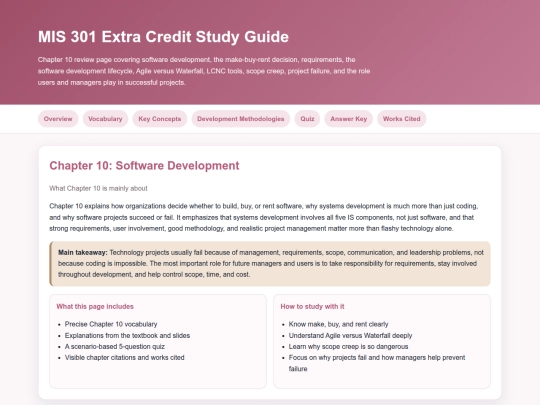Jump to the Vocabulary section
This screenshot has height=405, width=540.
[105, 119]
